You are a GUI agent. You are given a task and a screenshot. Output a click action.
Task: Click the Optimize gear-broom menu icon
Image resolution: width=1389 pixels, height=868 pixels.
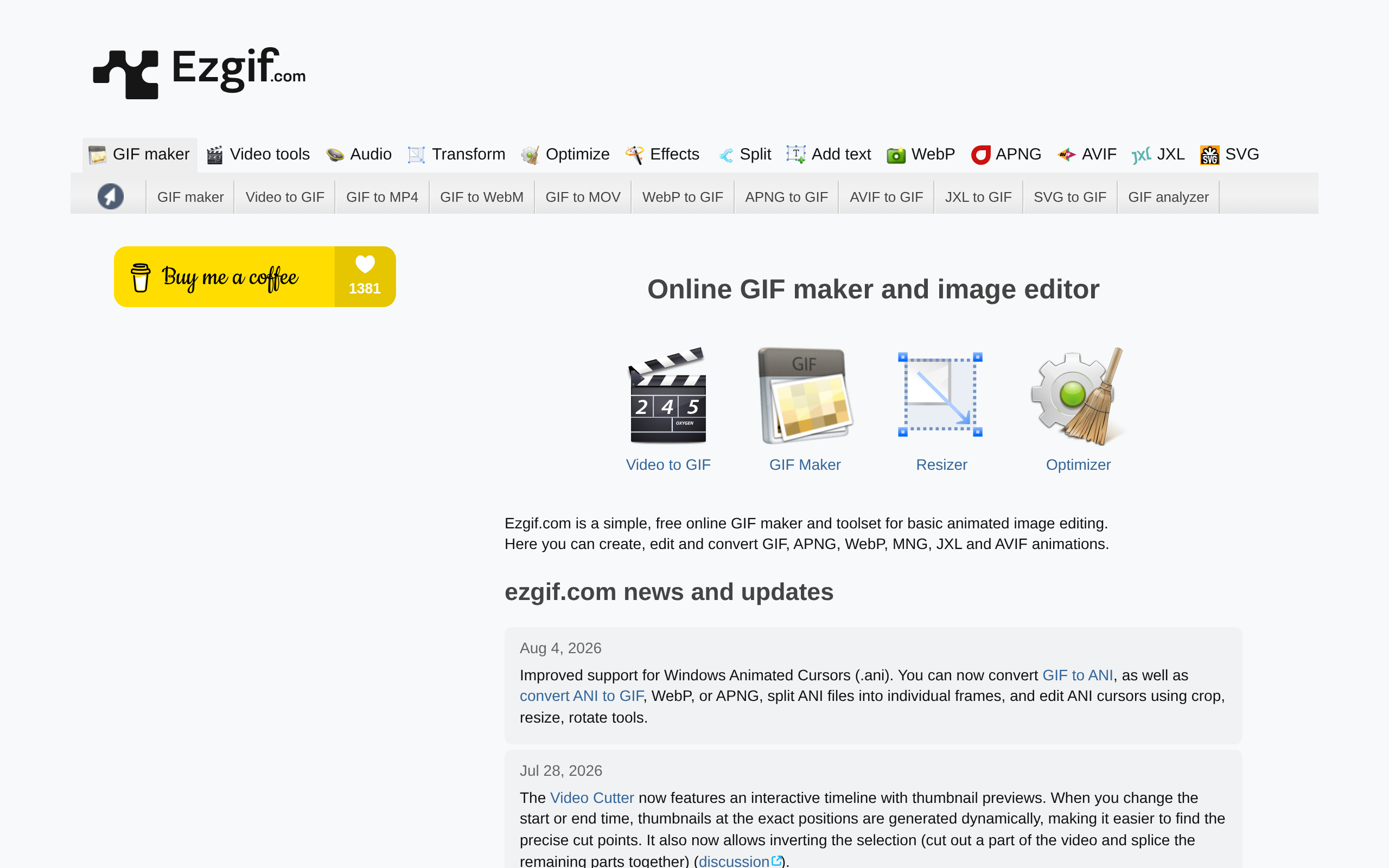pos(530,155)
